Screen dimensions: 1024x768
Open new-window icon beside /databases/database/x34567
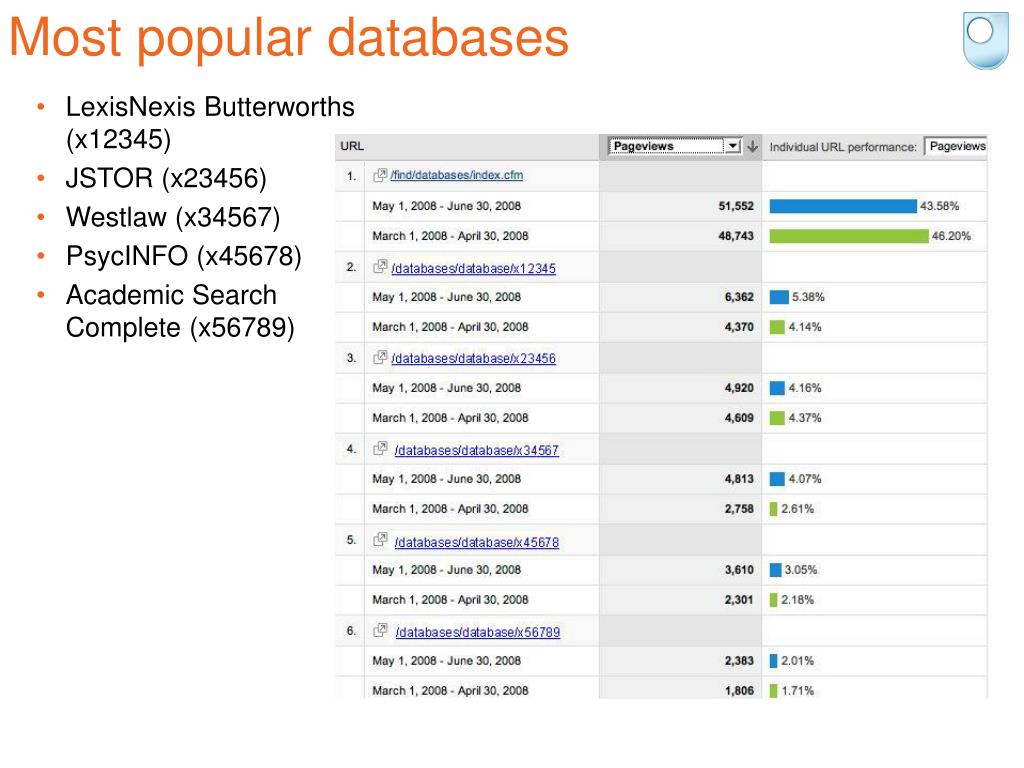click(379, 449)
